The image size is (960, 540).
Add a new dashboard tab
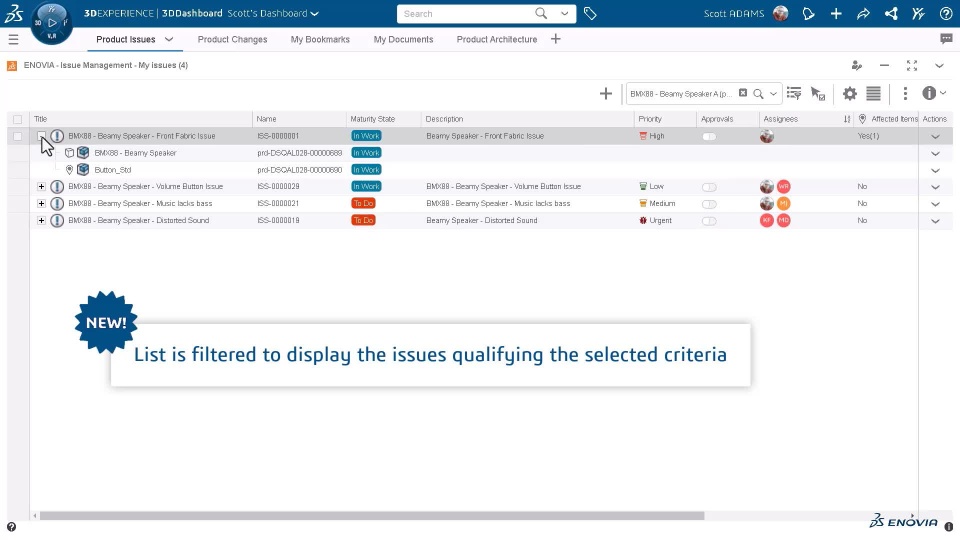(x=555, y=39)
